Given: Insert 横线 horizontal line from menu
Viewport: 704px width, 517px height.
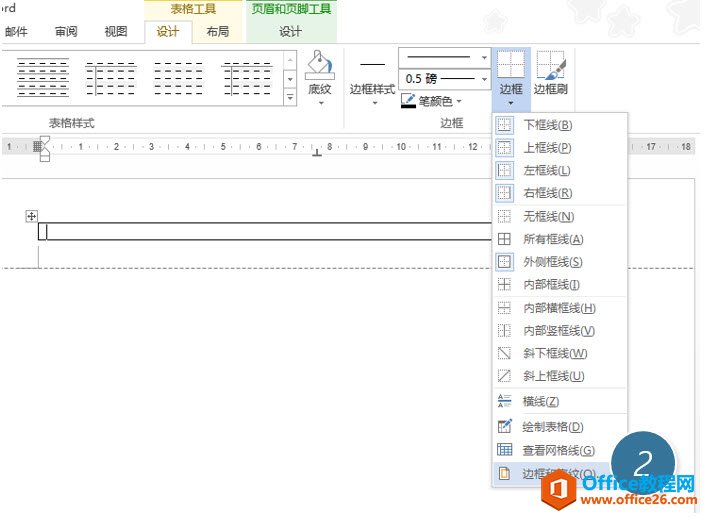Looking at the screenshot, I should tap(540, 401).
